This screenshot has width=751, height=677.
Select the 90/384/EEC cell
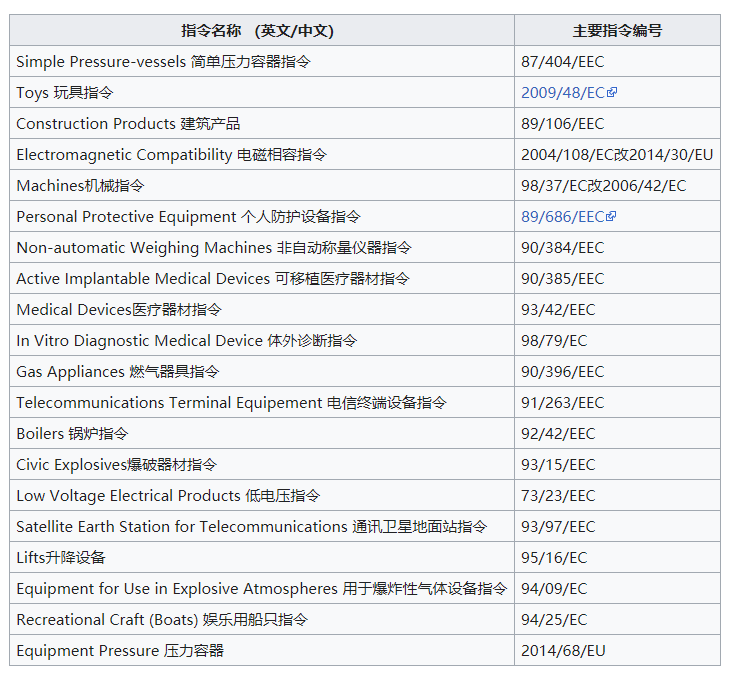click(617, 247)
